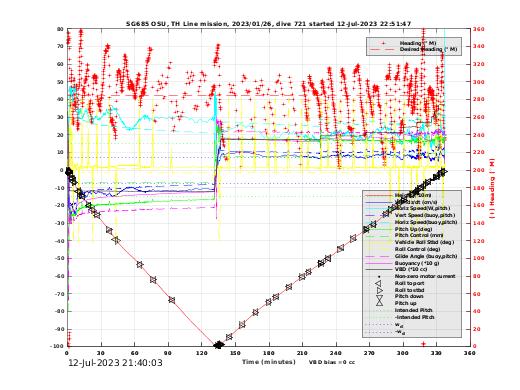This screenshot has width=520, height=390.
Task: Click the VBD (*10 cc) legend entry
Action: [412, 269]
